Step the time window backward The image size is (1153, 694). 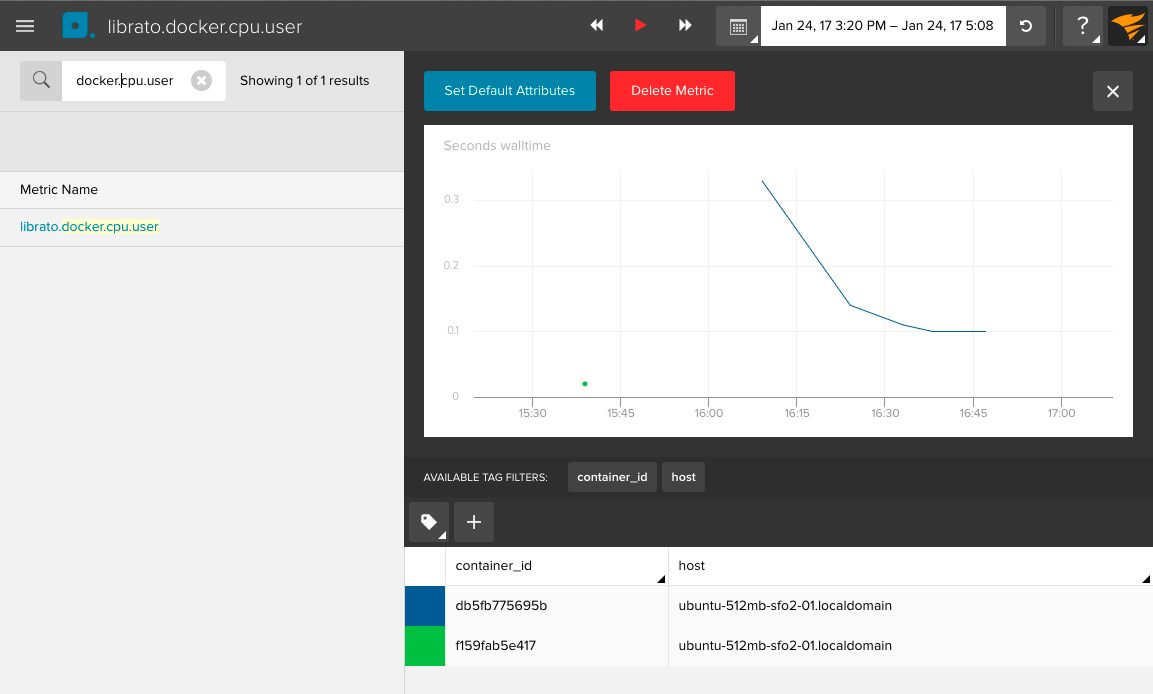point(597,26)
